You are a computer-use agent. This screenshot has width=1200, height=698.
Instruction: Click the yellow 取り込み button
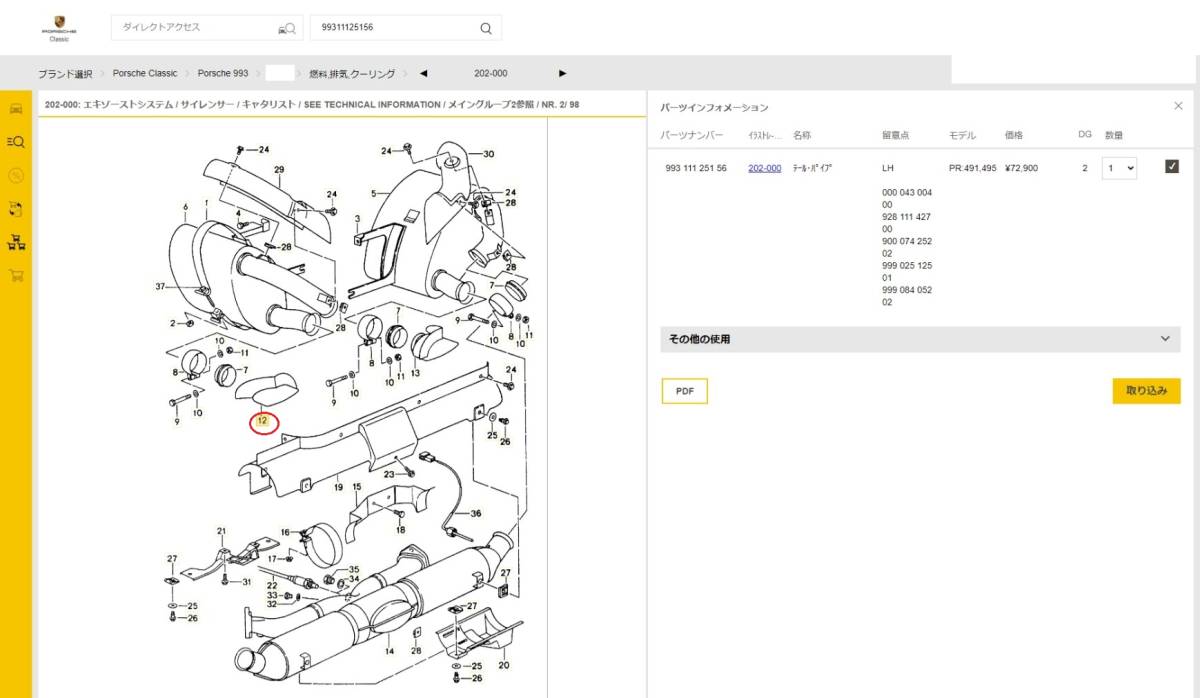point(1146,390)
